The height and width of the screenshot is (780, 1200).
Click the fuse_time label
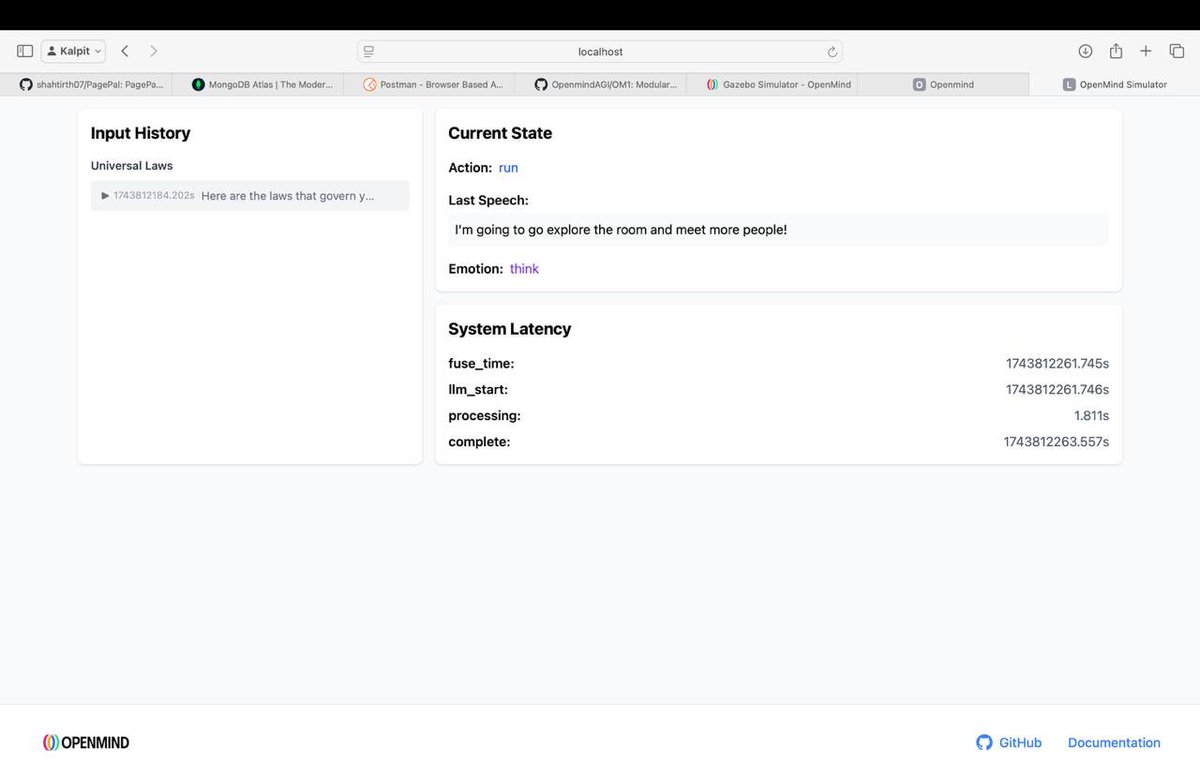(x=481, y=364)
